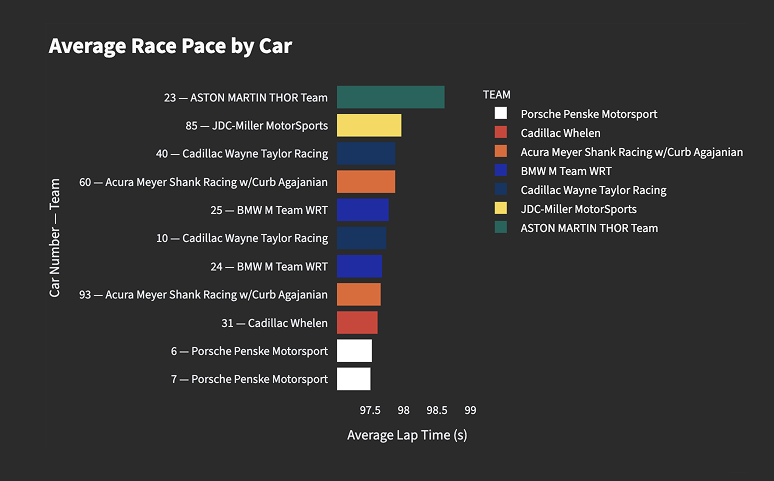Toggle Acura Meyer Shank Racing legend entry
The width and height of the screenshot is (774, 481).
tap(631, 152)
